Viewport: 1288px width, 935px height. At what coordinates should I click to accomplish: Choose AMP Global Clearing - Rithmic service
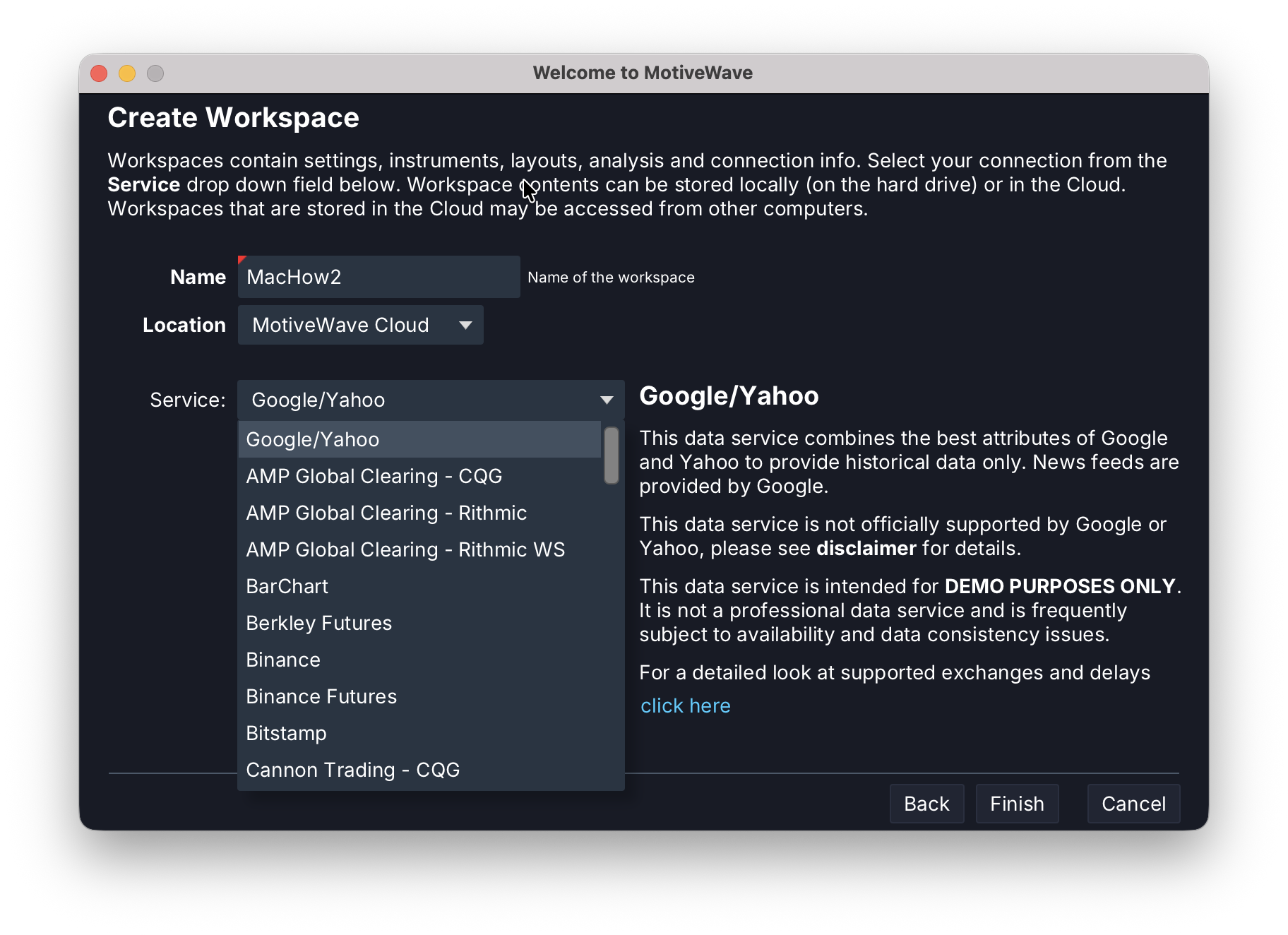(x=419, y=513)
